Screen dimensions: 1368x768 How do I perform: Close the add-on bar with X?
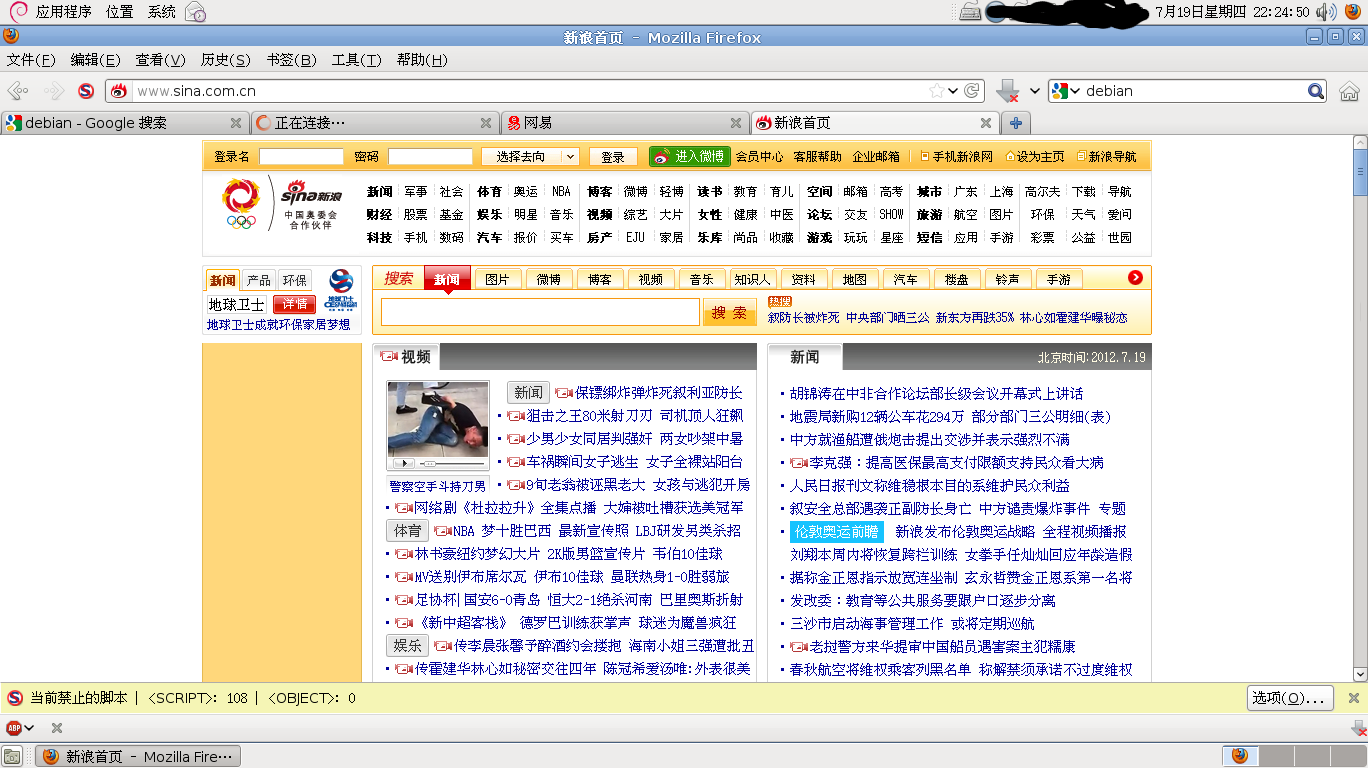pos(57,728)
